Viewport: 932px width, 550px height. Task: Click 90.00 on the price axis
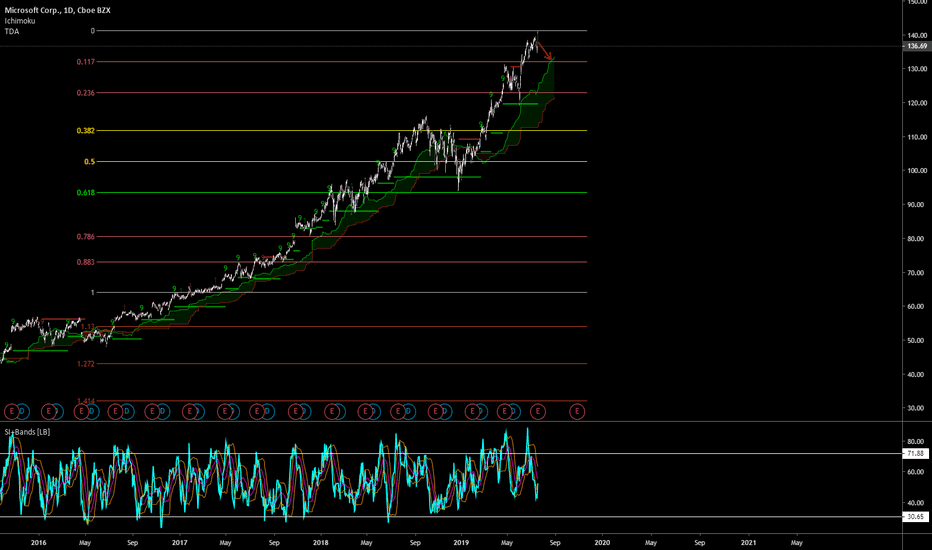point(917,205)
